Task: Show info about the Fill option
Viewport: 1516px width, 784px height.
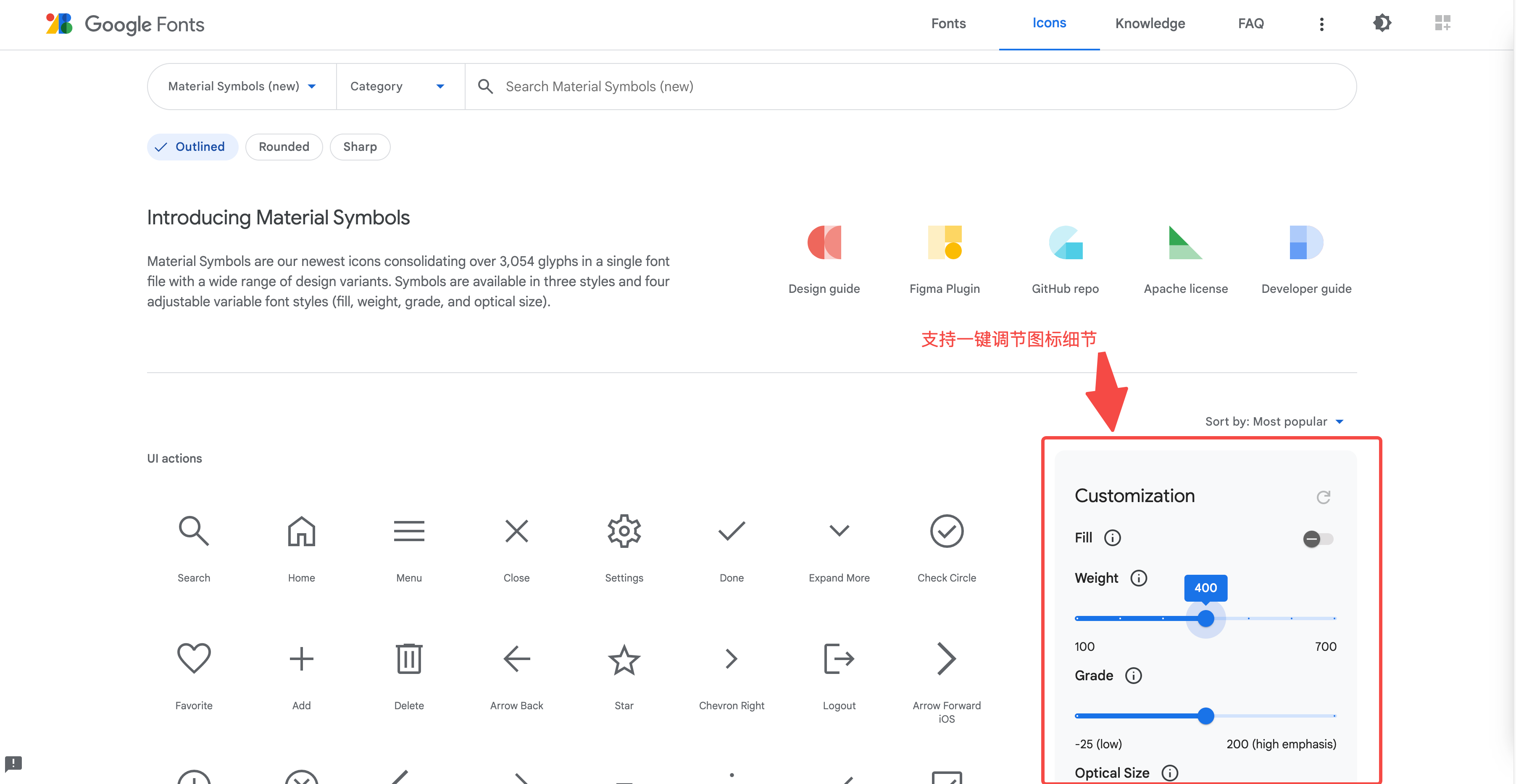Action: (x=1112, y=538)
